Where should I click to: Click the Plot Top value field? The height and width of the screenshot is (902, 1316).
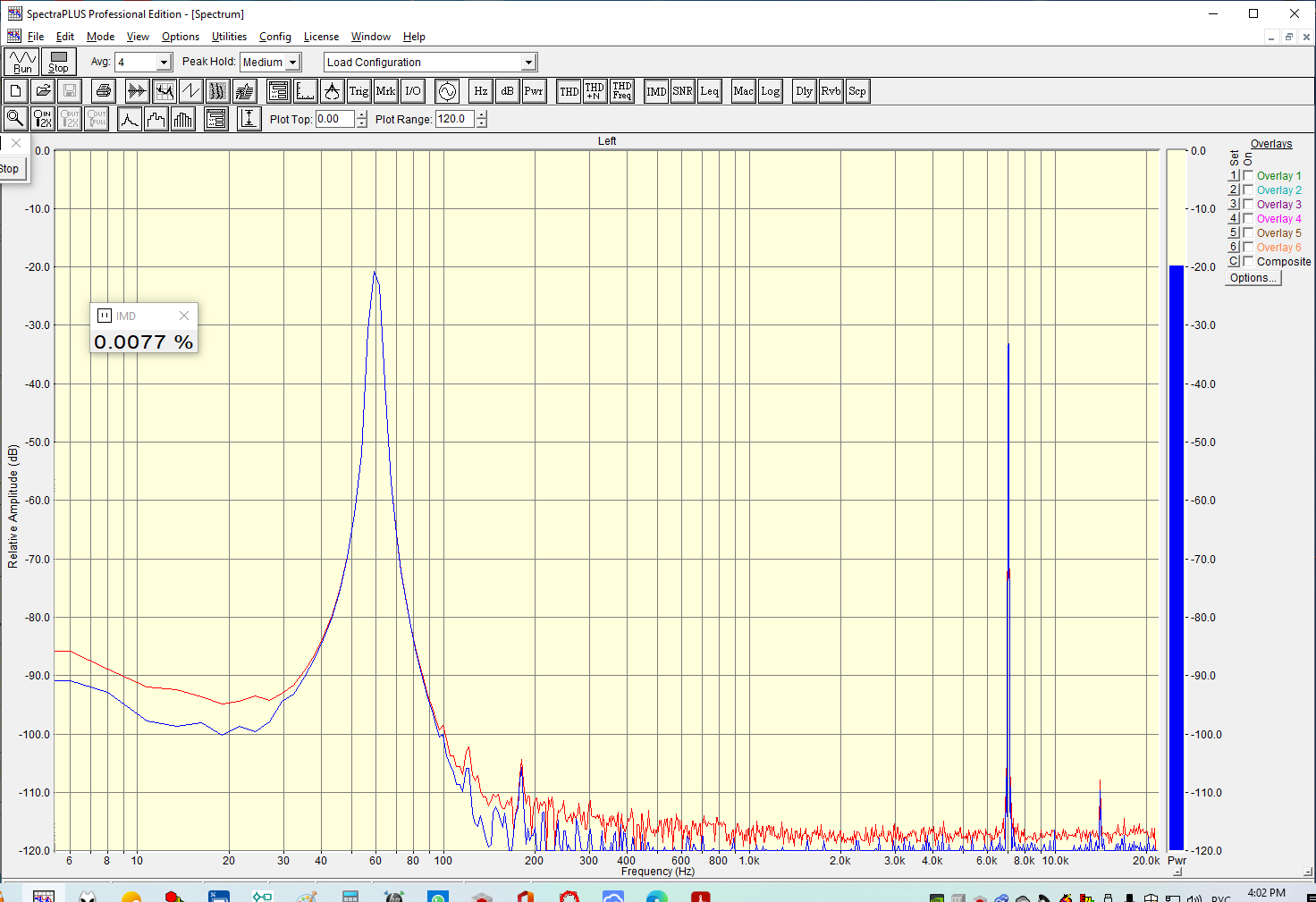pyautogui.click(x=335, y=119)
